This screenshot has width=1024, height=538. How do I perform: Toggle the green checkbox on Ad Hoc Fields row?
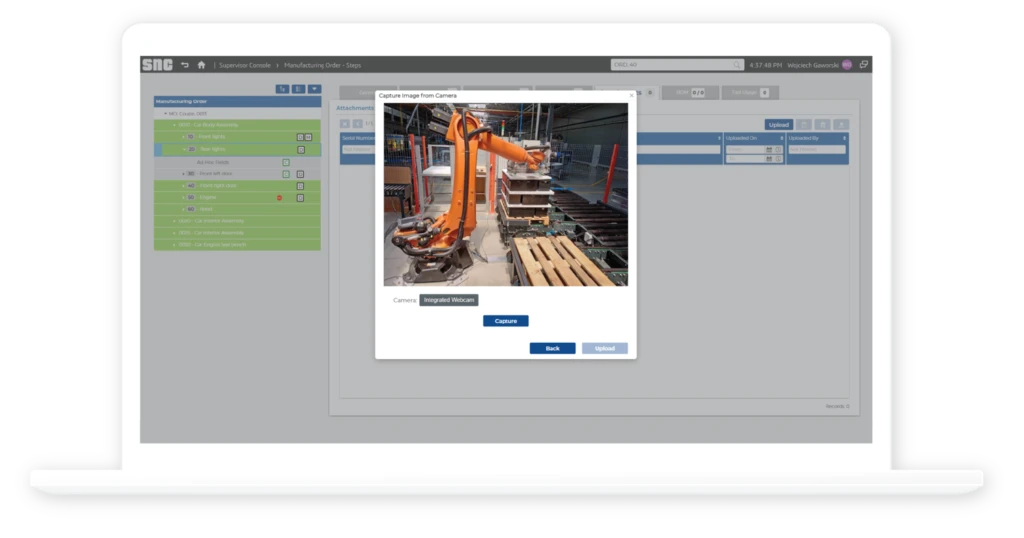click(285, 162)
